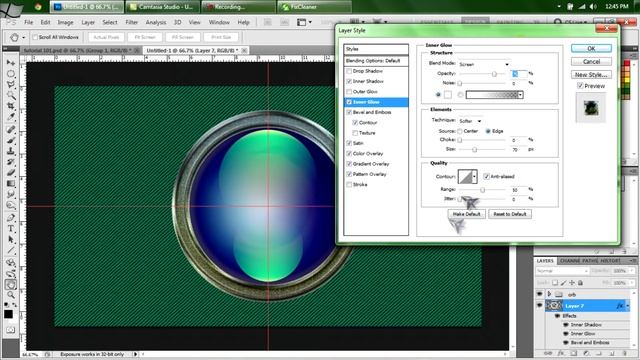Open the Filter menu
The width and height of the screenshot is (640, 360).
pyautogui.click(x=131, y=22)
